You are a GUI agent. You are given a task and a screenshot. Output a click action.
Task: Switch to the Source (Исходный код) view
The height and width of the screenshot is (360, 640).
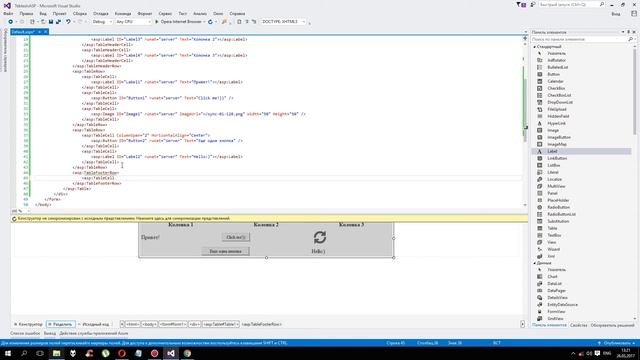coord(94,324)
